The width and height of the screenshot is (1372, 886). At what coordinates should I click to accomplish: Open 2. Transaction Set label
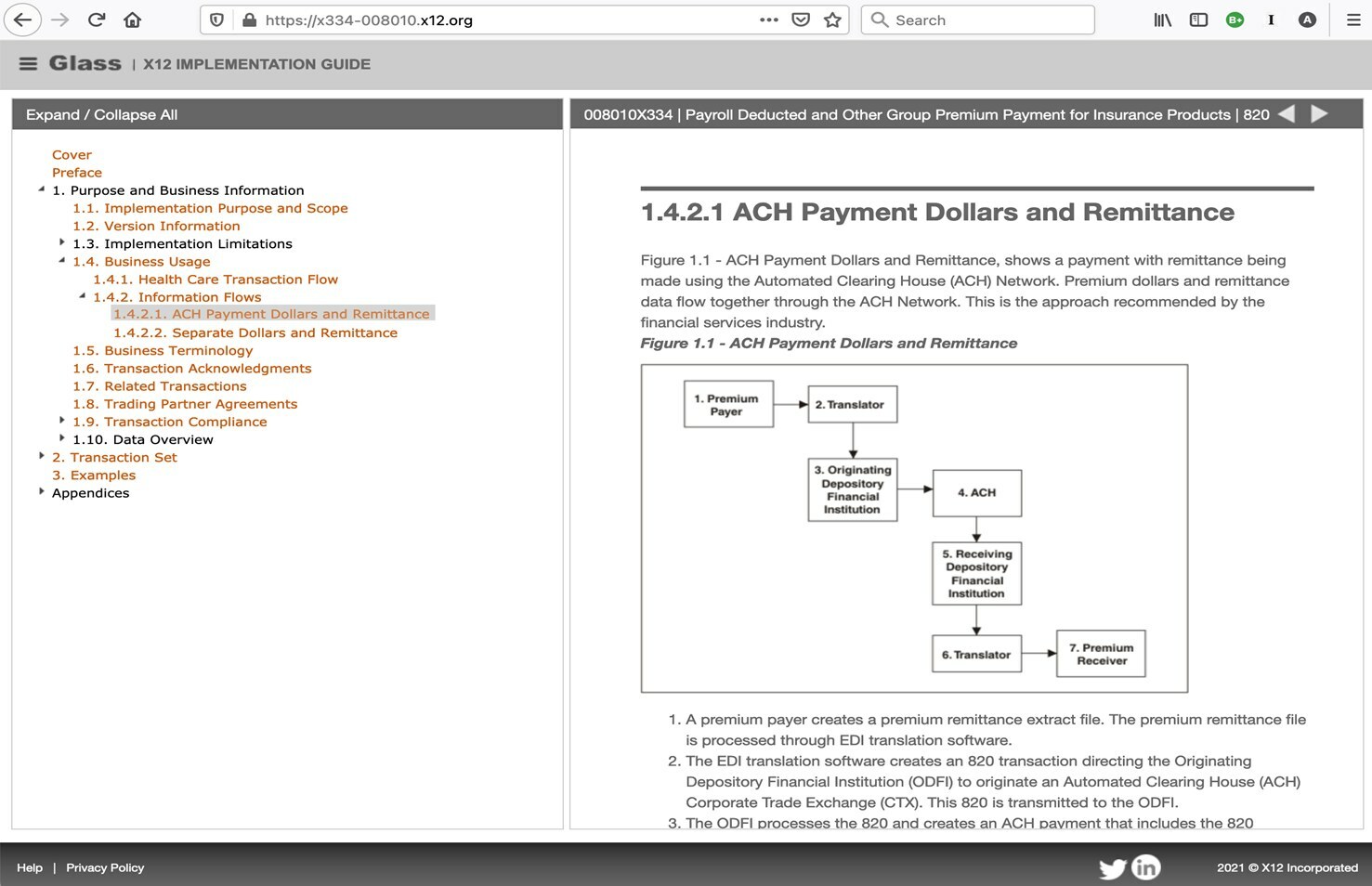tap(114, 457)
